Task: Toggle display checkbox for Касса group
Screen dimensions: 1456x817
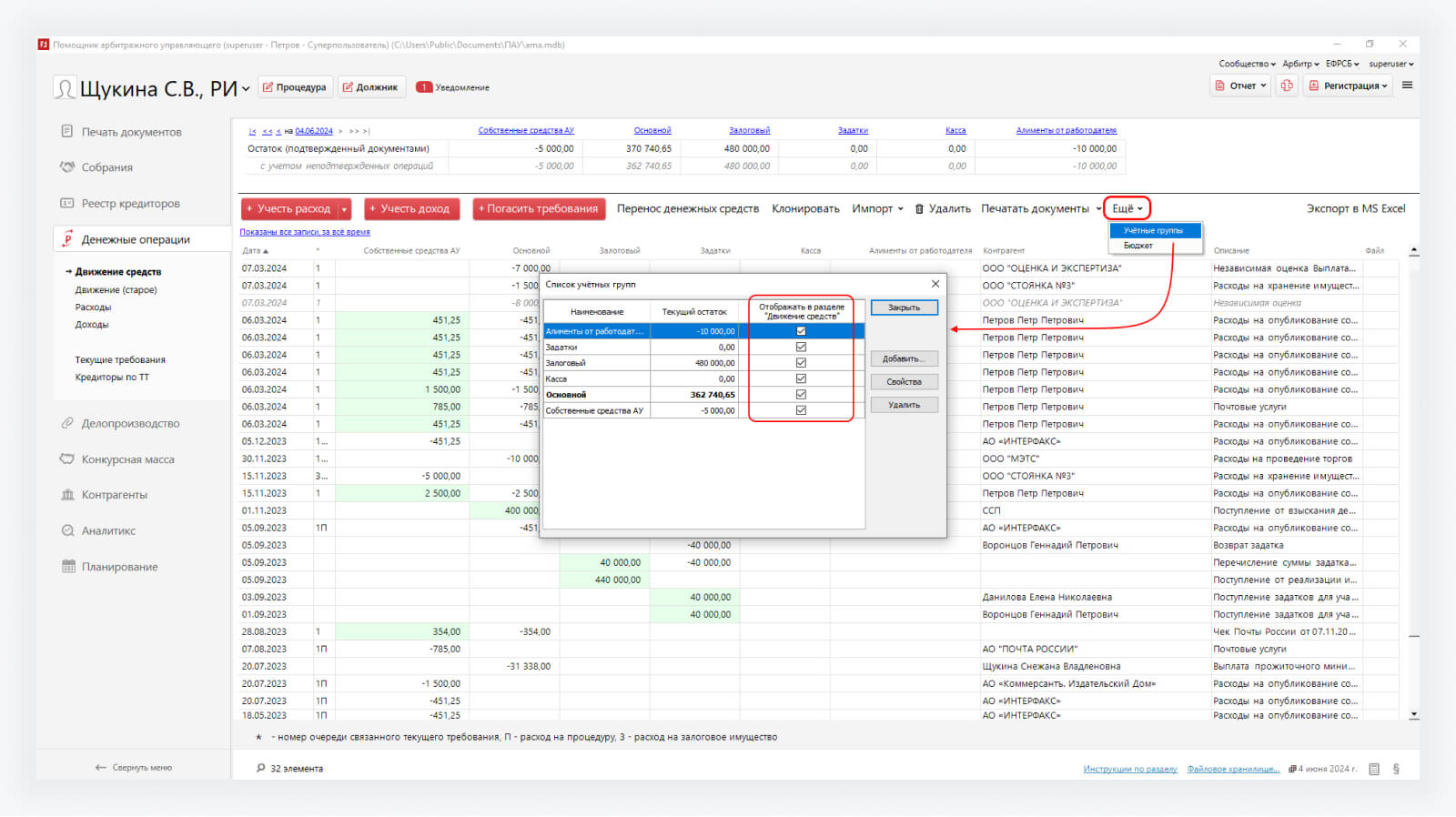Action: click(x=801, y=378)
